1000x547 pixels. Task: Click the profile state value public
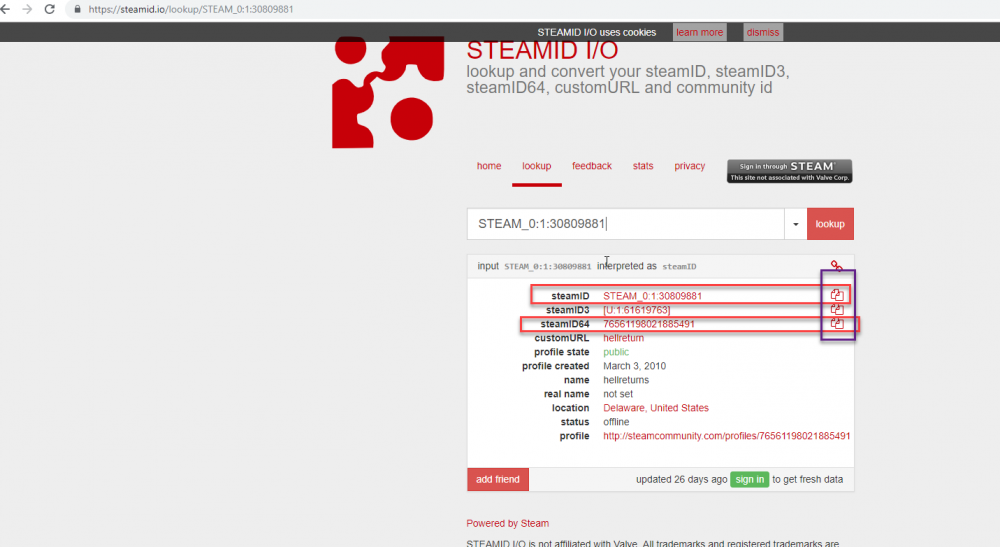tap(616, 352)
